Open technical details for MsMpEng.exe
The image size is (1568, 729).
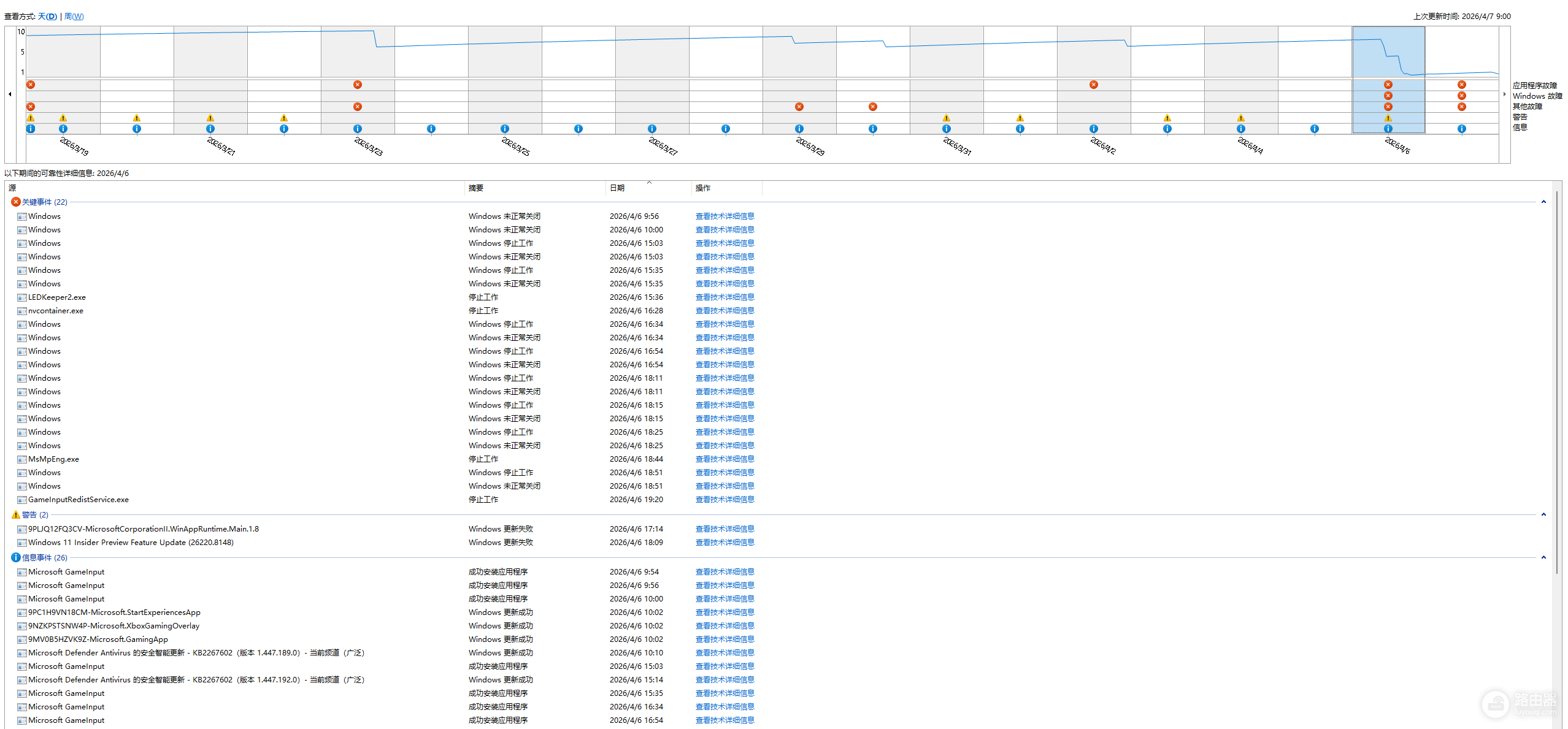coord(724,459)
